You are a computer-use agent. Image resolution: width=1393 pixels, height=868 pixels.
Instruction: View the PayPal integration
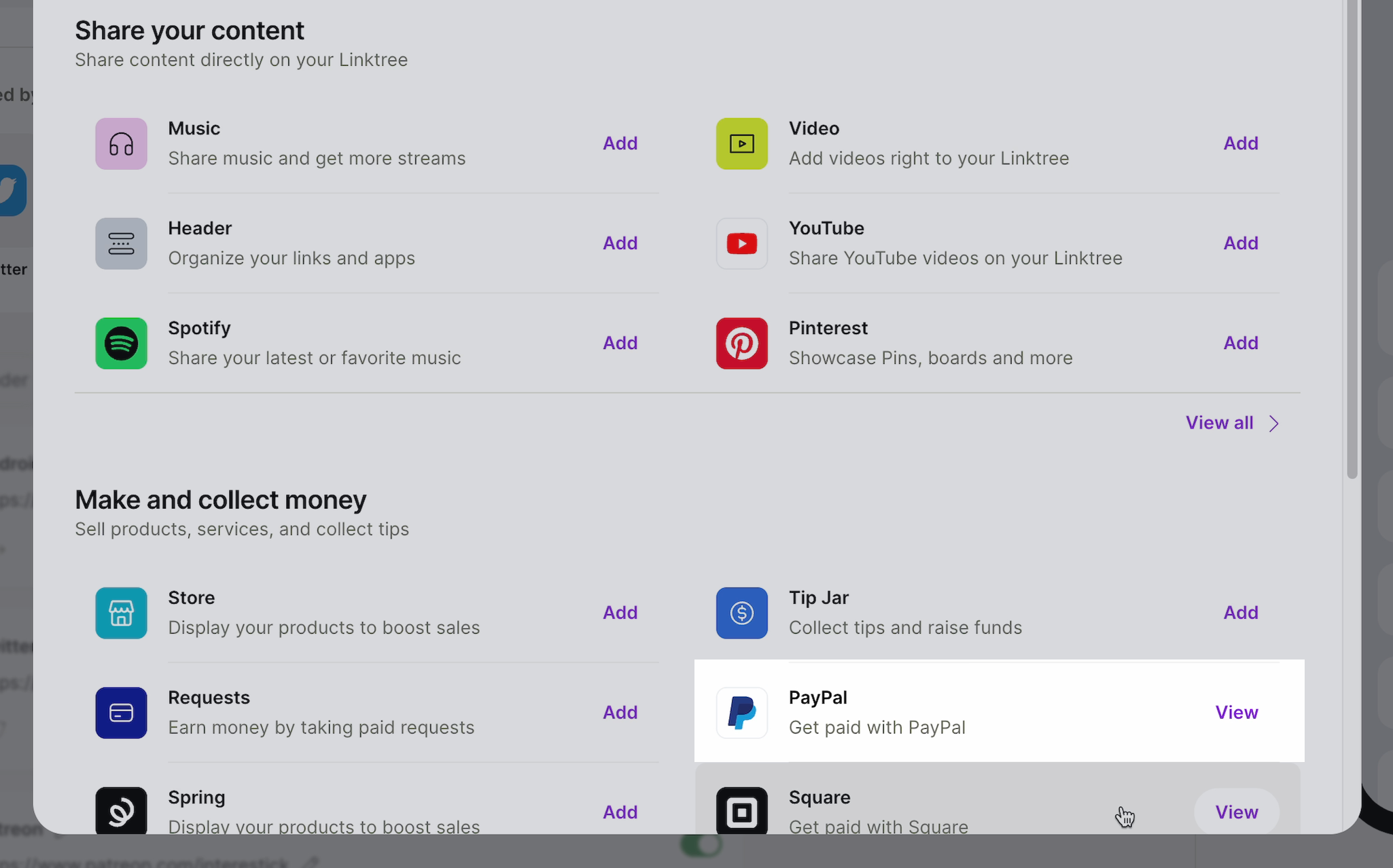(1236, 712)
